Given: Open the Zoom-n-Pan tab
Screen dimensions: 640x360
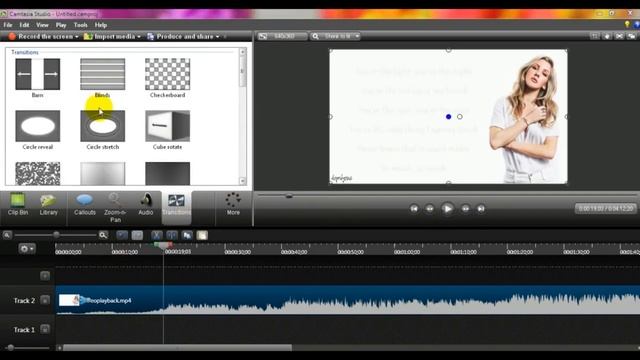Looking at the screenshot, I should click(x=115, y=208).
